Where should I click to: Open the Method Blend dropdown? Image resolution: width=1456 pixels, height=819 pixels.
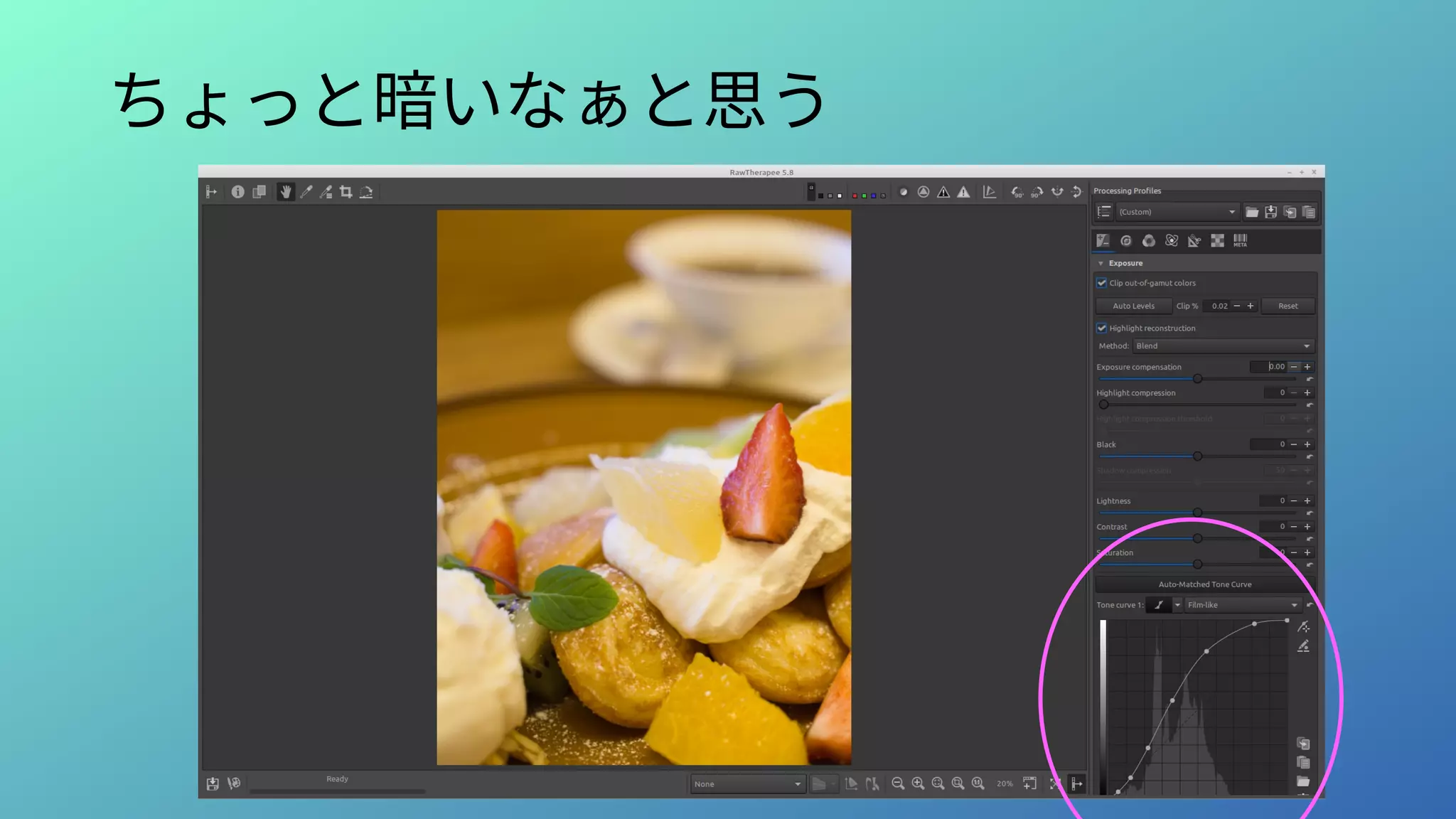click(1223, 346)
